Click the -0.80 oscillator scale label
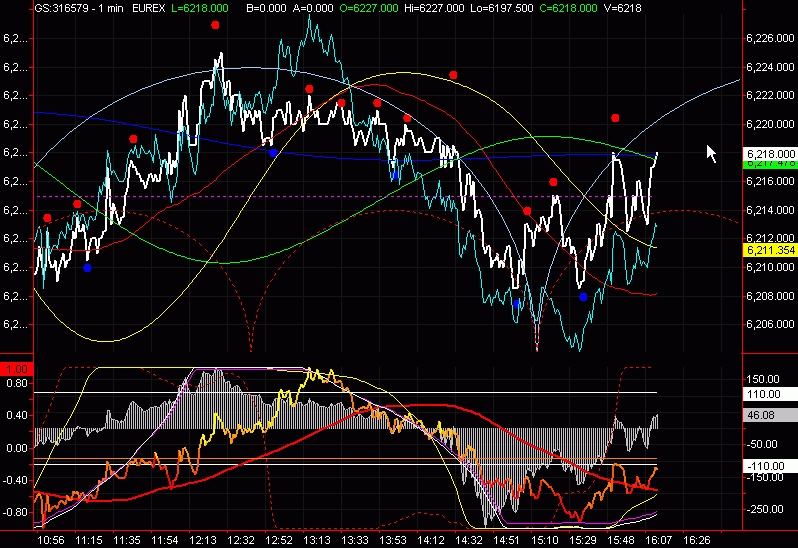The width and height of the screenshot is (798, 548). pyautogui.click(x=15, y=512)
